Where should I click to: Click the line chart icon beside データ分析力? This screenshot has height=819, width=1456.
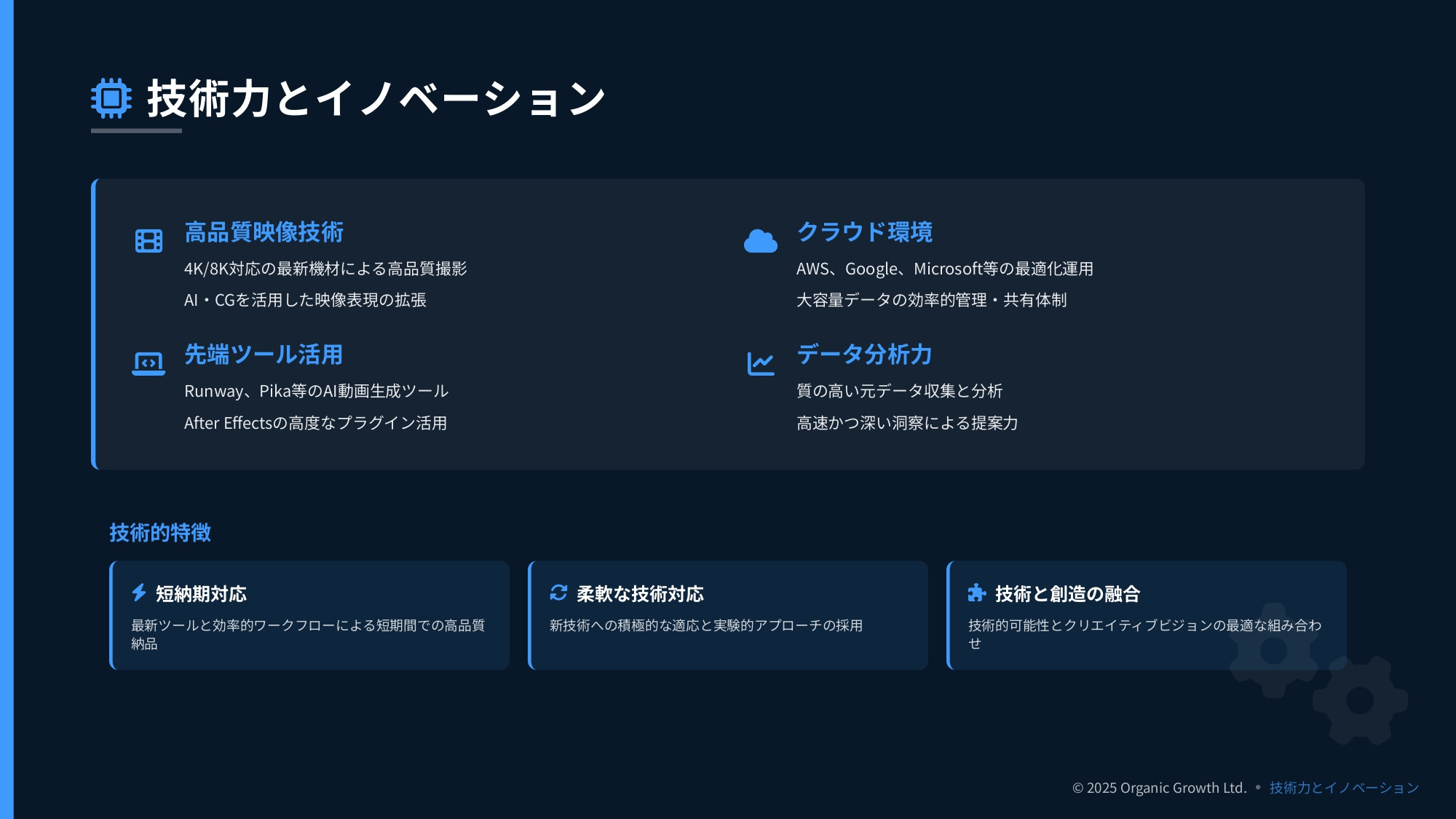(761, 363)
